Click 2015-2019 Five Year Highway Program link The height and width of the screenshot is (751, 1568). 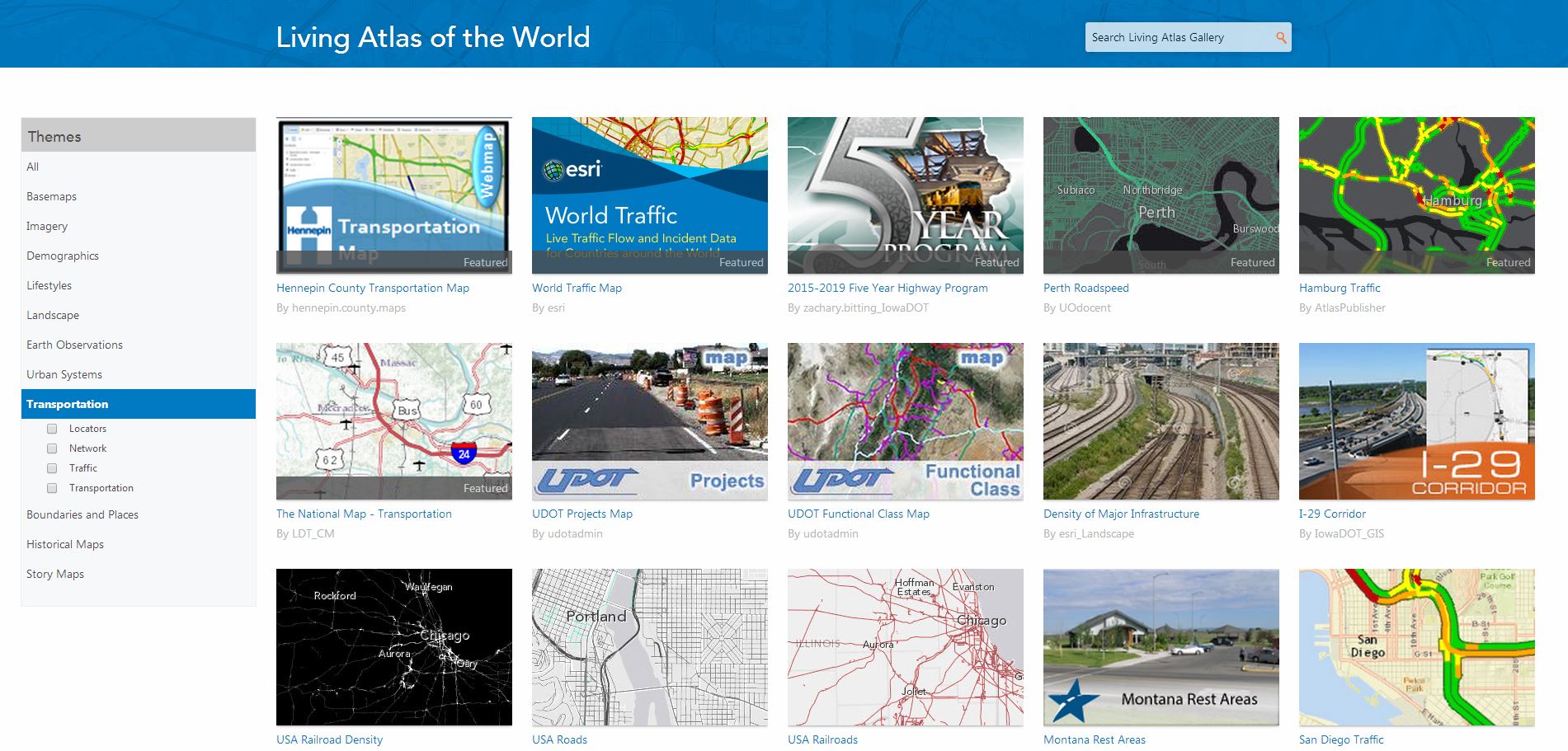pyautogui.click(x=888, y=288)
